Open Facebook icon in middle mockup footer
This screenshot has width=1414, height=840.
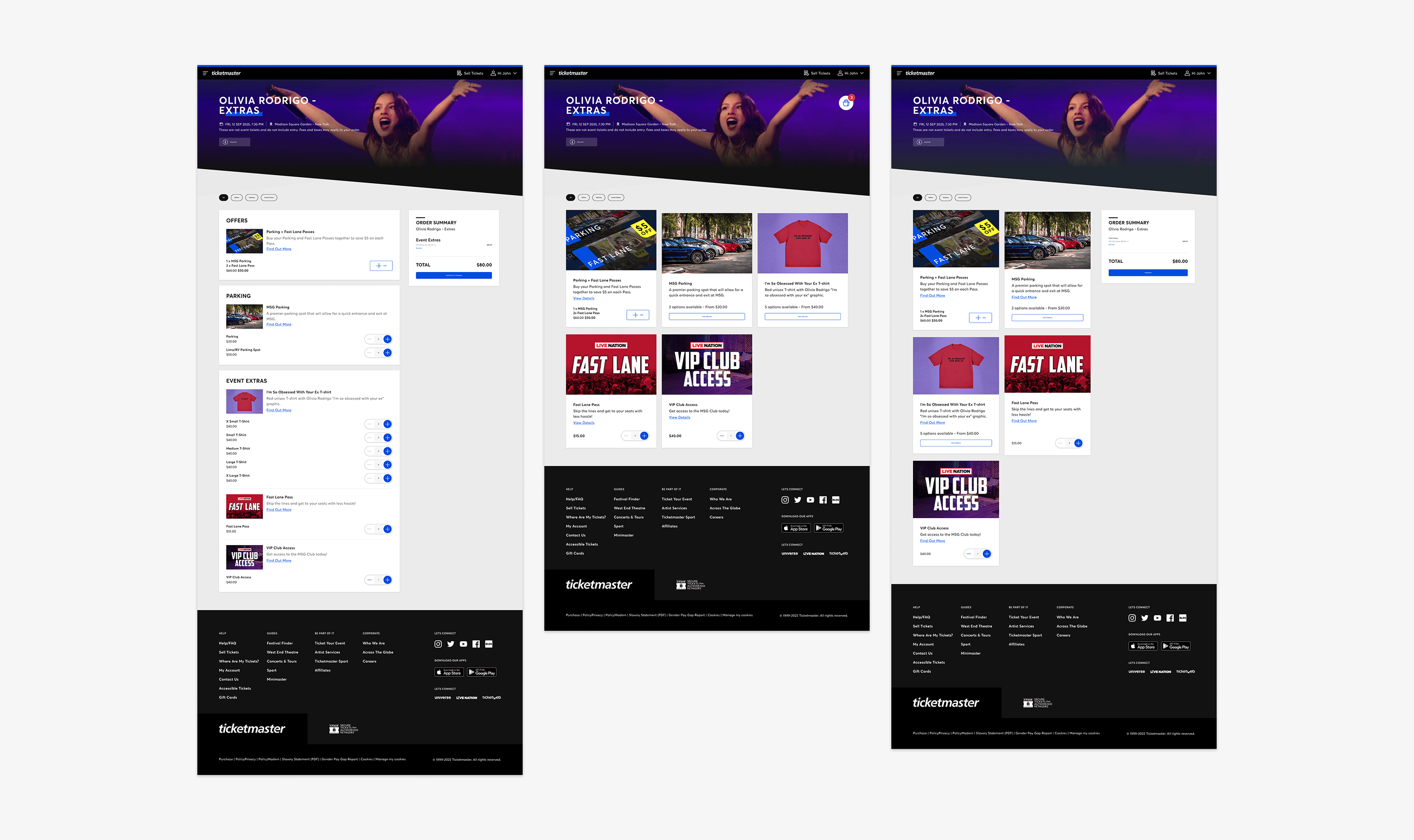pyautogui.click(x=824, y=500)
